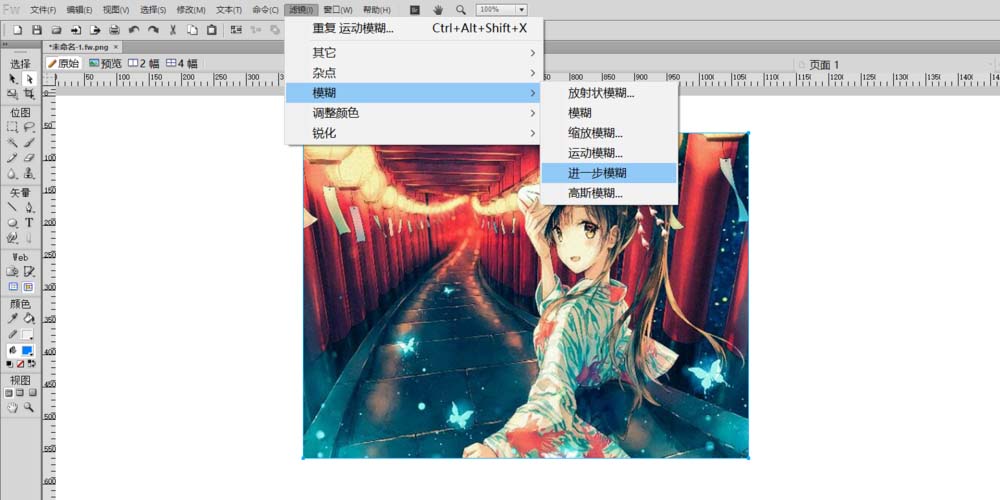Click the Copy icon in toolbar
Screen dimensions: 1000x500
(x=192, y=30)
